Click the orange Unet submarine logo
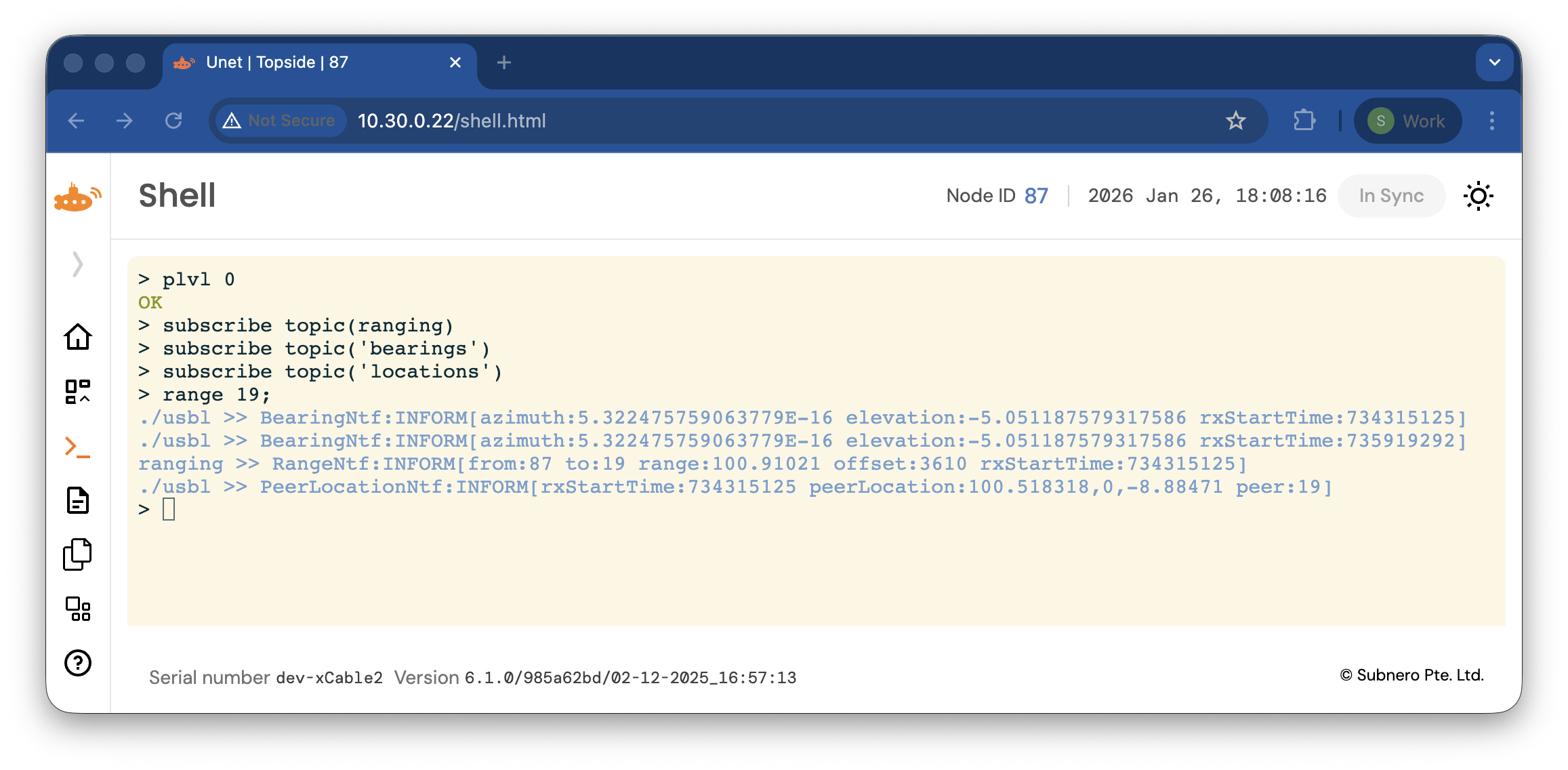Image resolution: width=1568 pixels, height=770 pixels. pos(78,197)
